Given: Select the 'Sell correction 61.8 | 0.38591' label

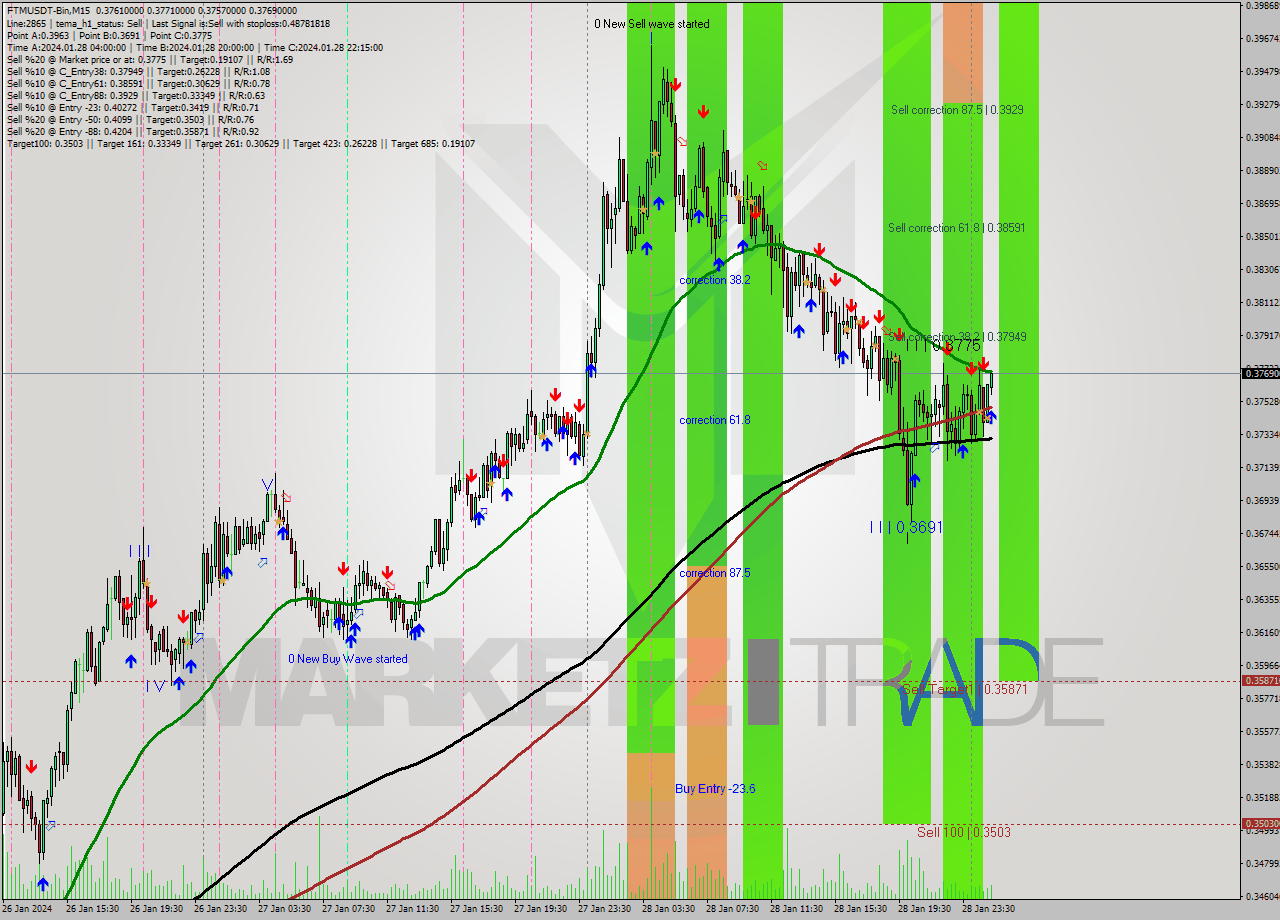Looking at the screenshot, I should point(957,228).
